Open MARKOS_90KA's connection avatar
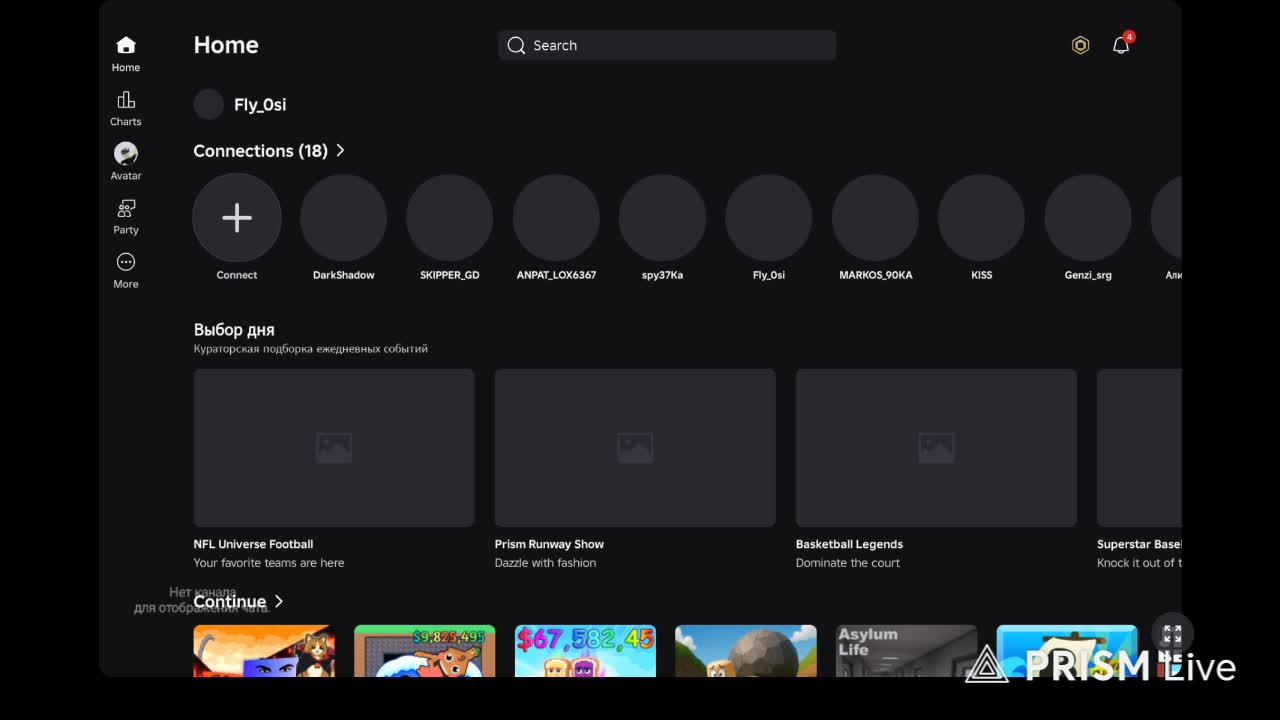Screen dimensions: 1280x720 [x=875, y=218]
